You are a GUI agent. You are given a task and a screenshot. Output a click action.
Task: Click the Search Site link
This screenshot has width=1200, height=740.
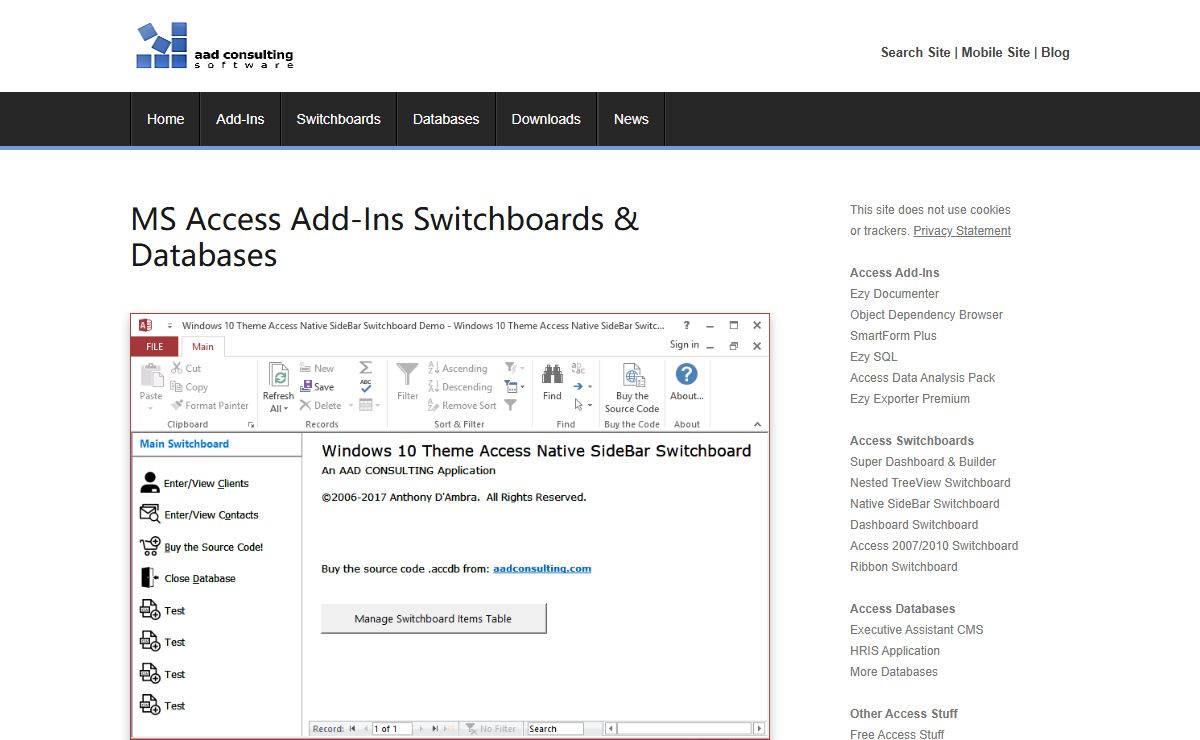pyautogui.click(x=915, y=52)
